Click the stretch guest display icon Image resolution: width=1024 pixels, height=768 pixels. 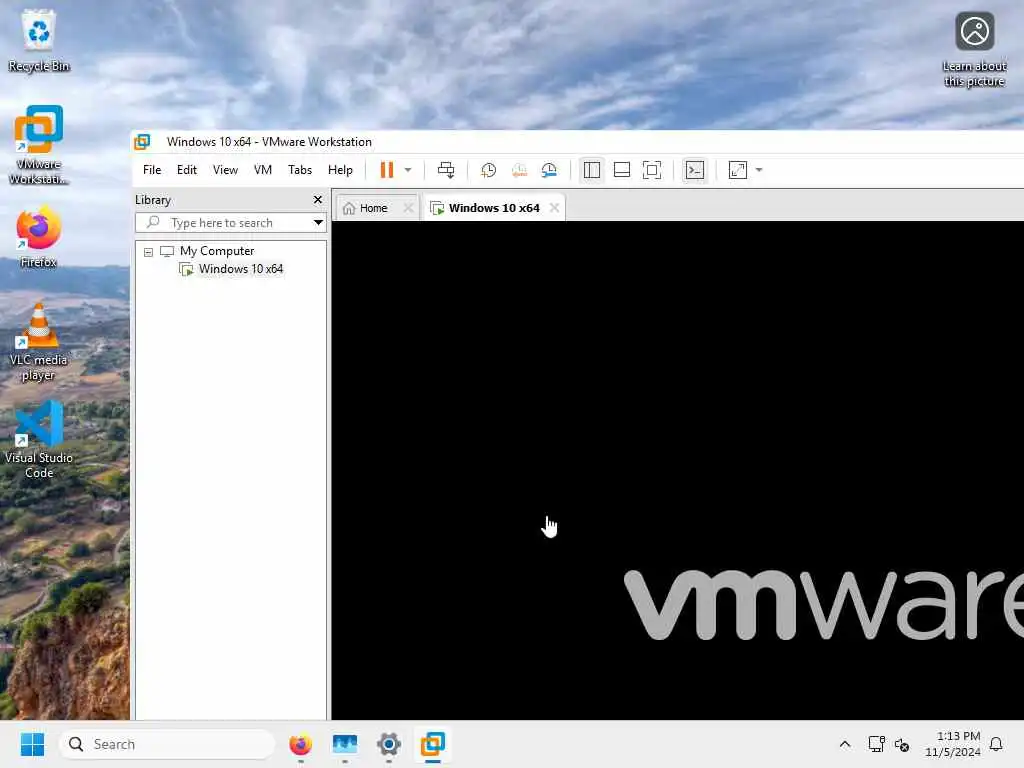coord(737,170)
